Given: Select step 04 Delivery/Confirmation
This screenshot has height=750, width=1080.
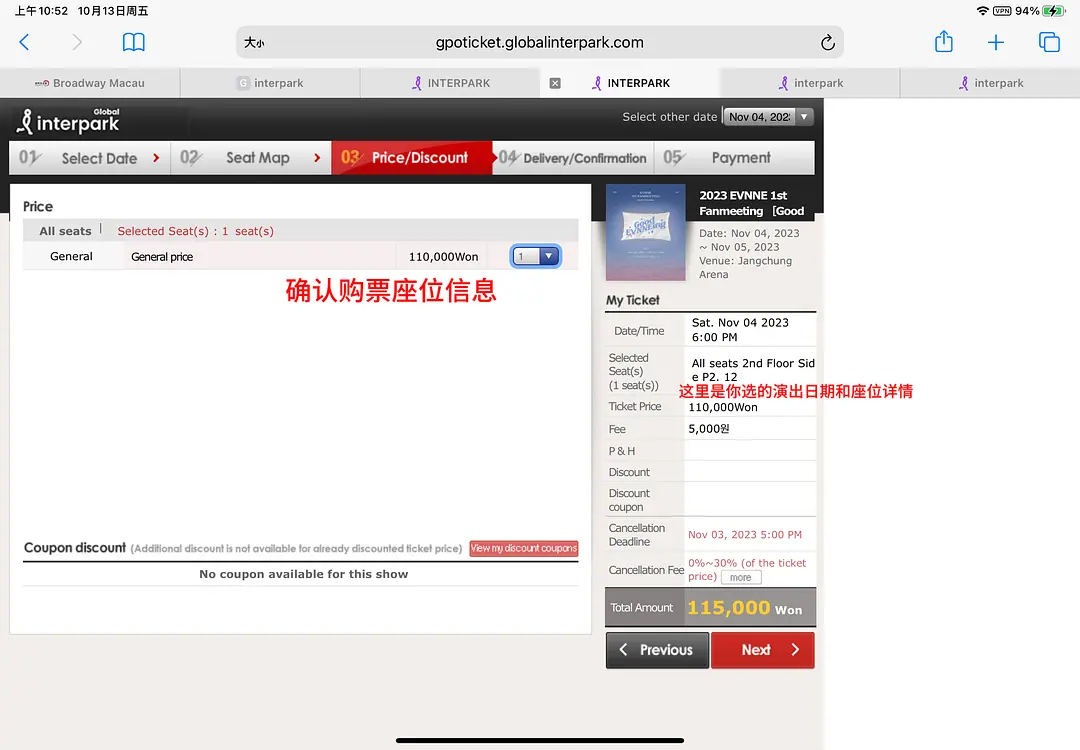Looking at the screenshot, I should (x=573, y=158).
